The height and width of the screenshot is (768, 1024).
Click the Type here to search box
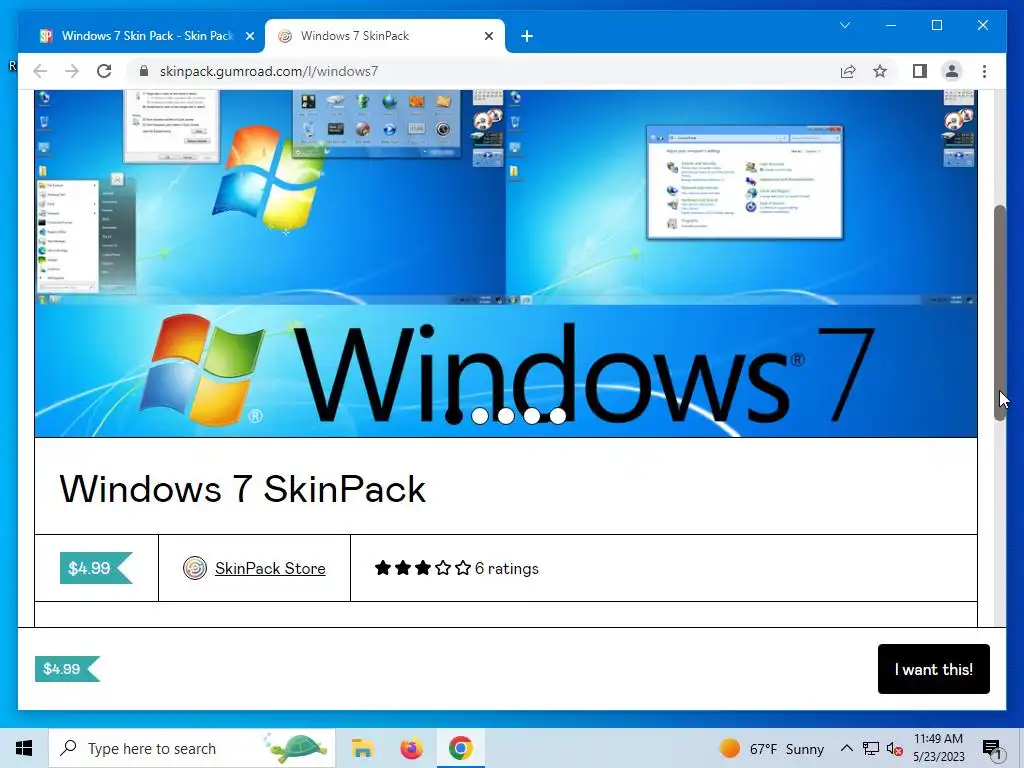click(192, 748)
